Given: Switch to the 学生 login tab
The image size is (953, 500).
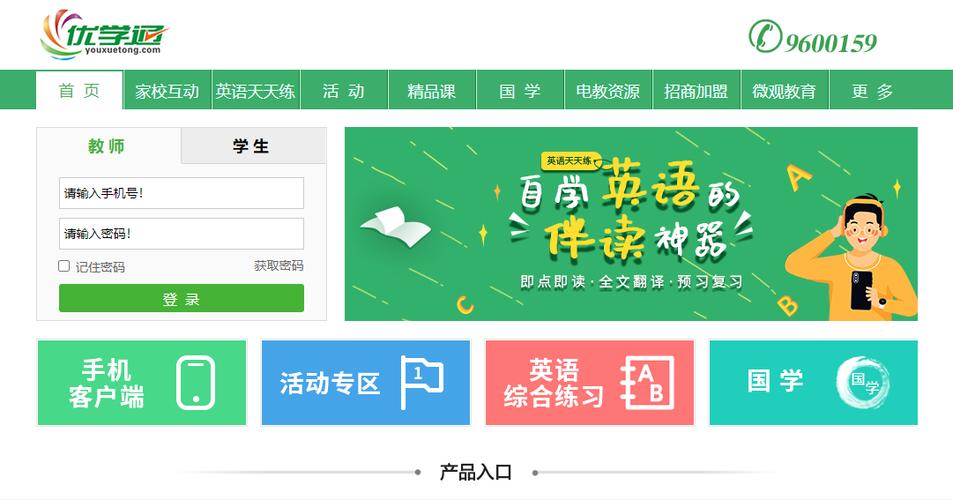Looking at the screenshot, I should (253, 146).
